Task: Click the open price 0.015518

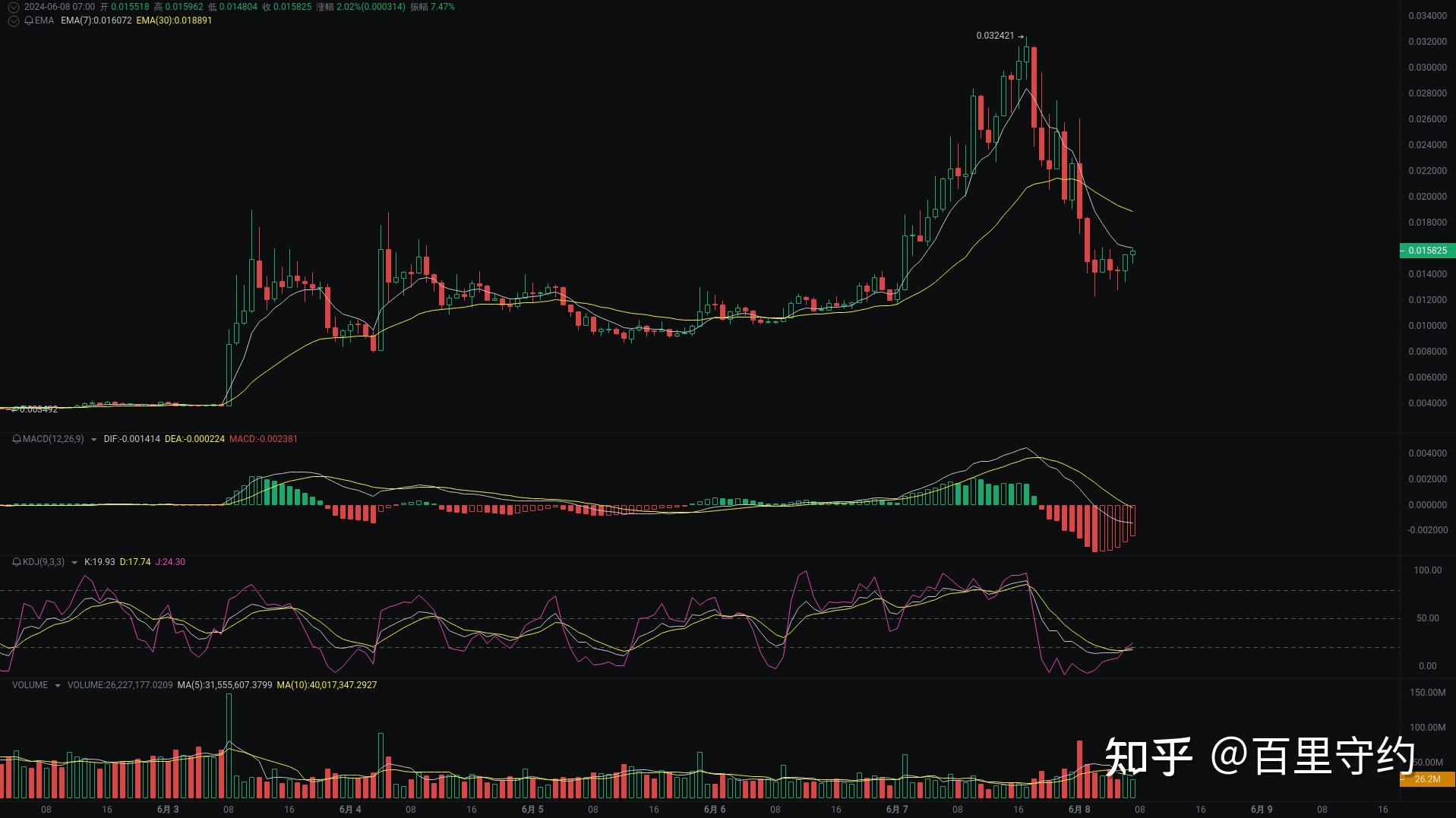Action: pyautogui.click(x=130, y=7)
